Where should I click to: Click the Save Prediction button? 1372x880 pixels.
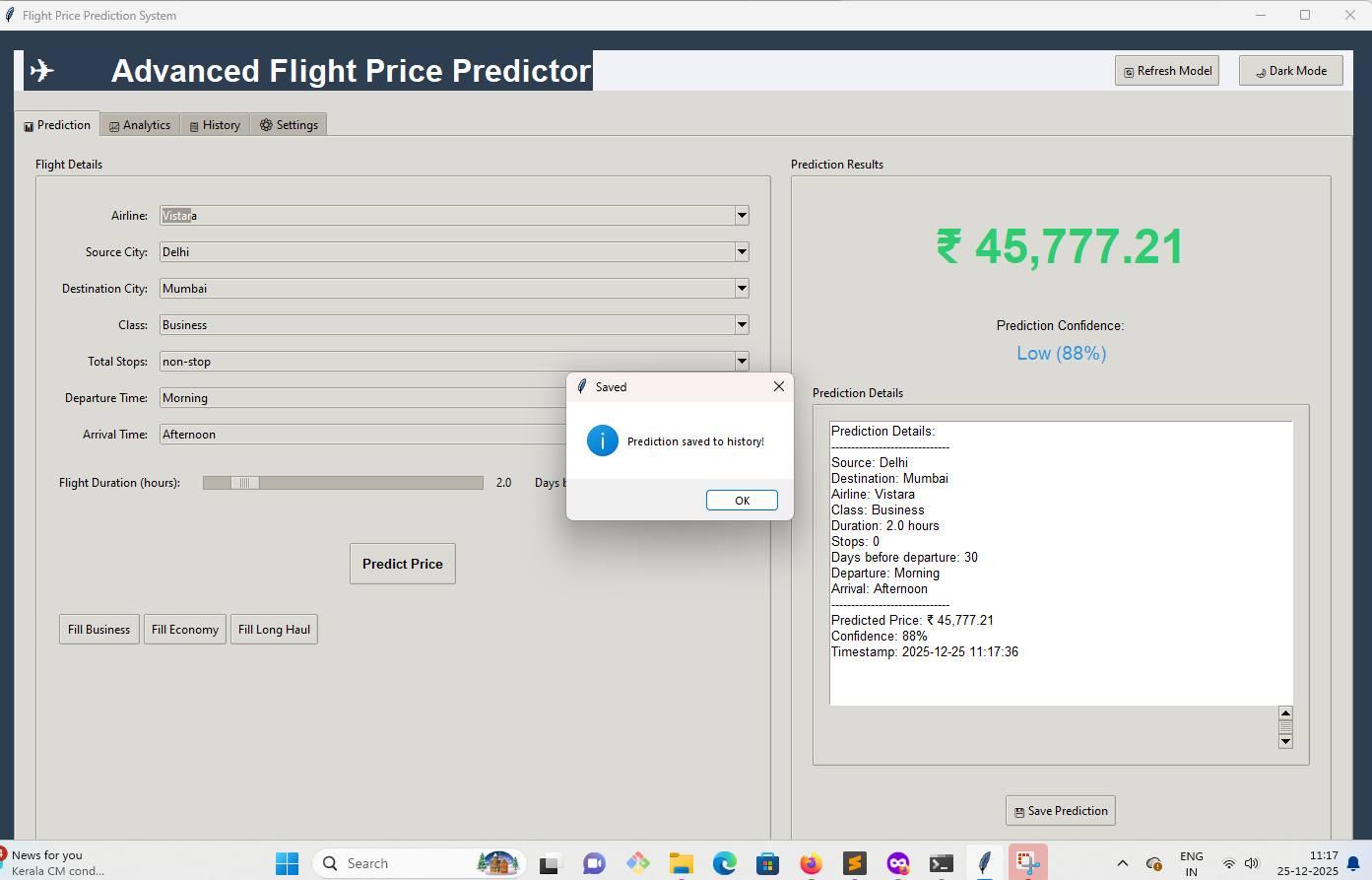[1060, 811]
